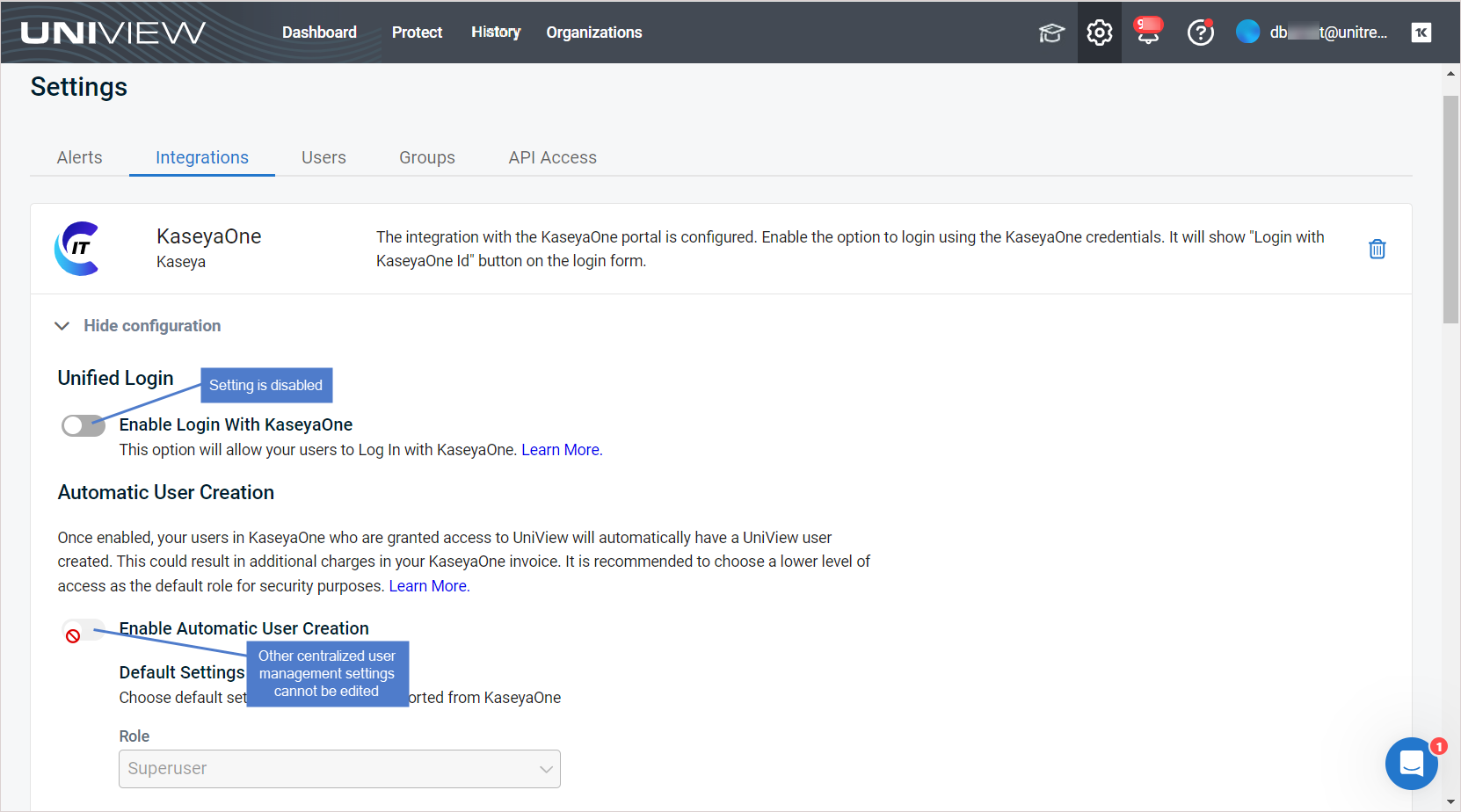1461x812 pixels.
Task: Click the Settings page heading
Action: [79, 87]
